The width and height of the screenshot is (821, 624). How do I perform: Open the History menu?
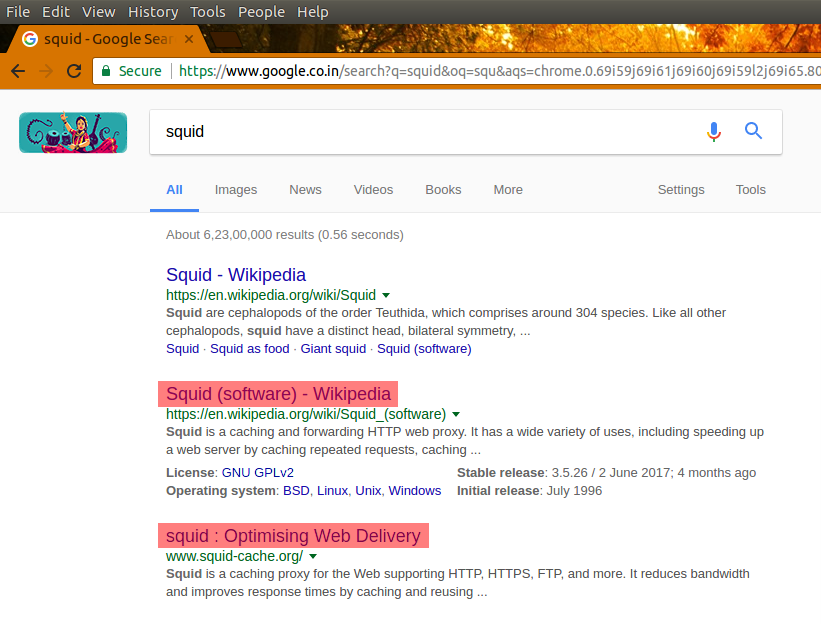[153, 12]
